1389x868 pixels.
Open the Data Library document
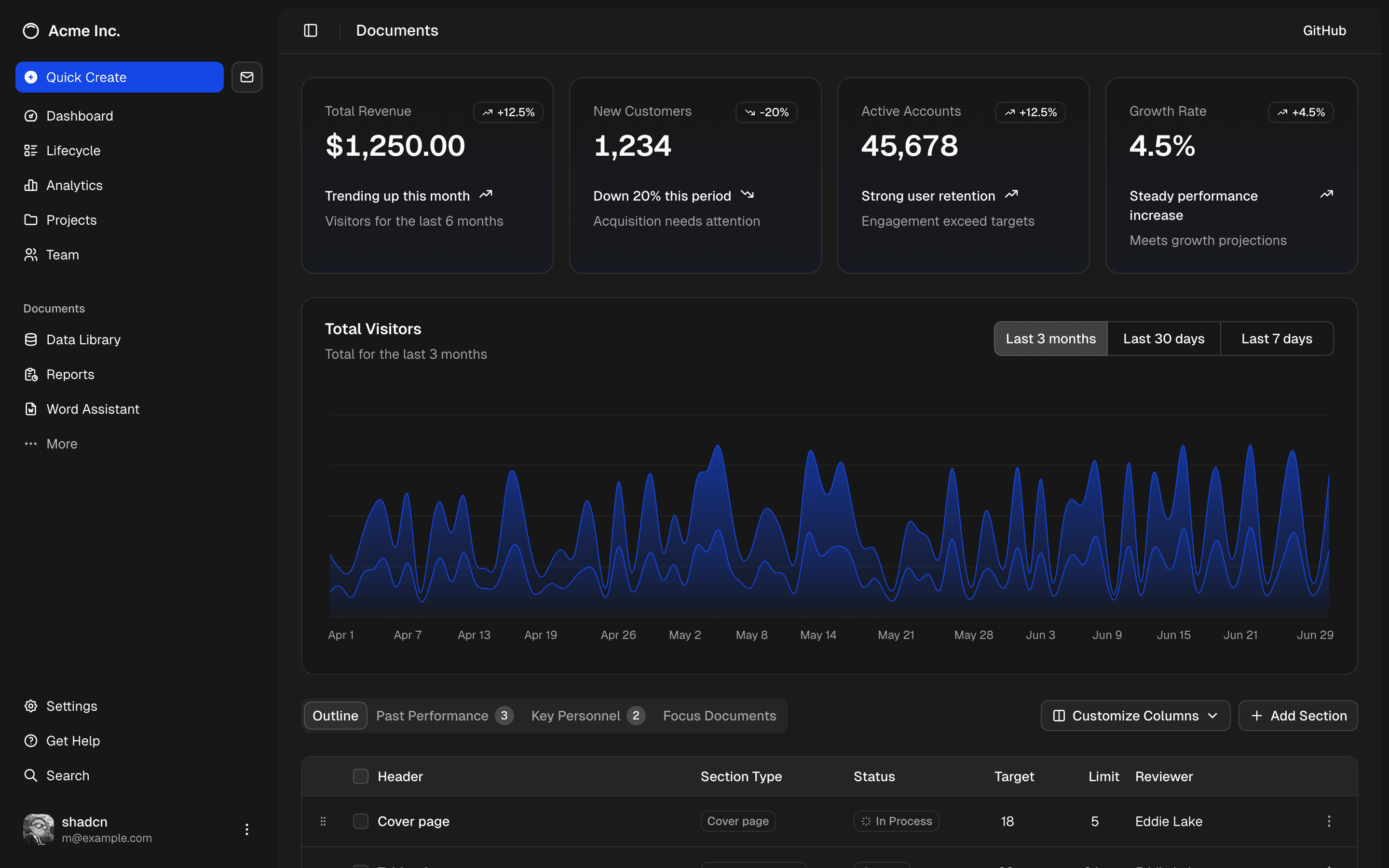[83, 339]
